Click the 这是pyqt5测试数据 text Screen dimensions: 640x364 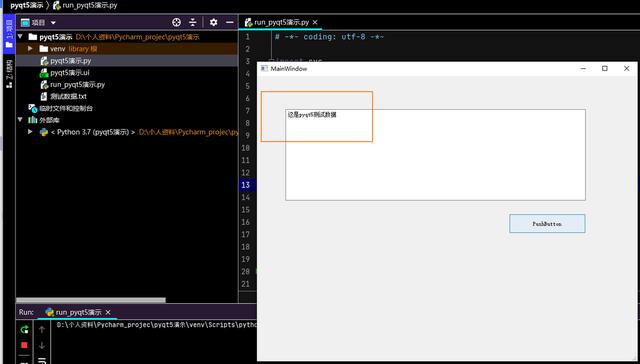point(312,115)
